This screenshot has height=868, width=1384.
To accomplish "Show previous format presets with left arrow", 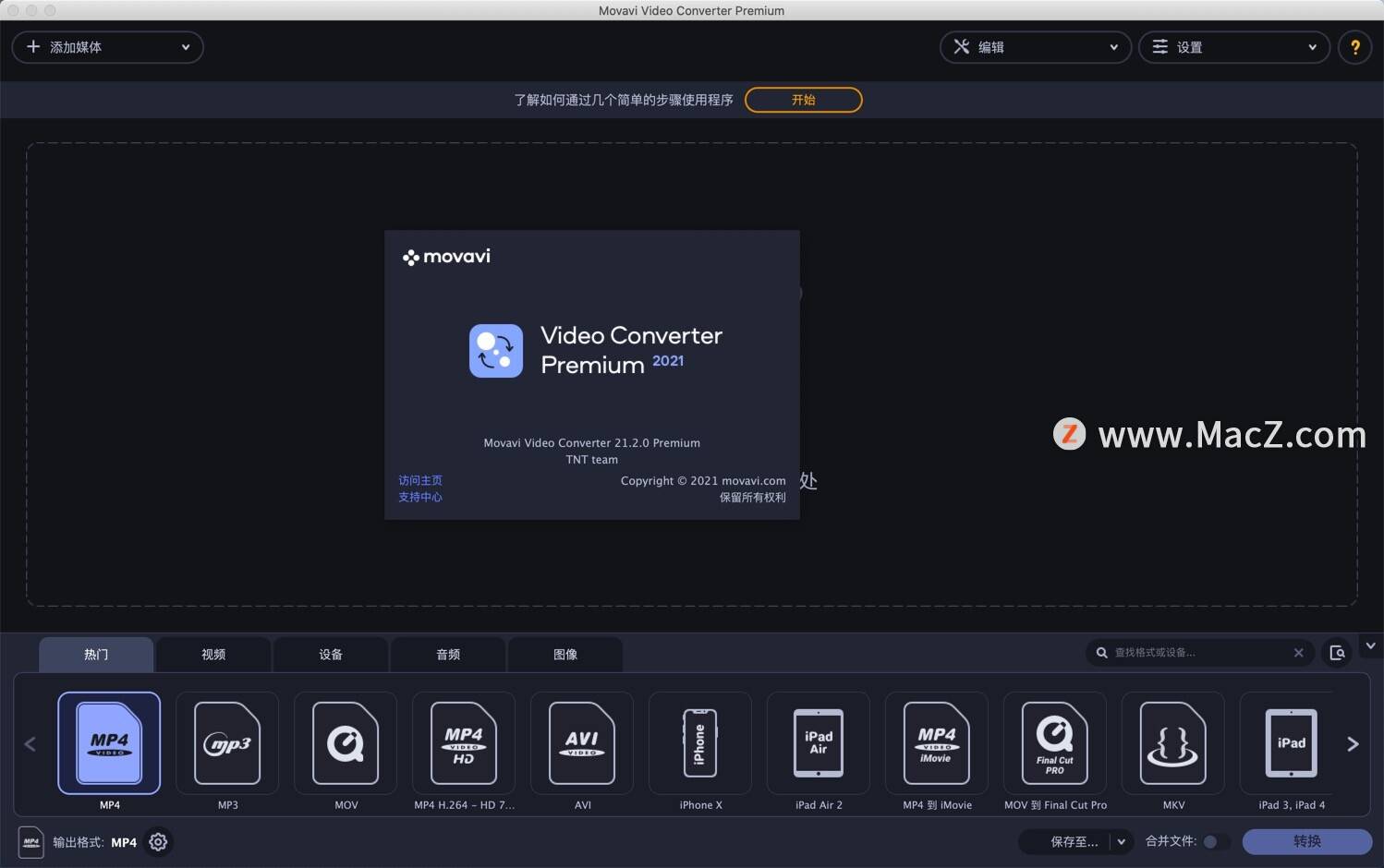I will [x=30, y=744].
